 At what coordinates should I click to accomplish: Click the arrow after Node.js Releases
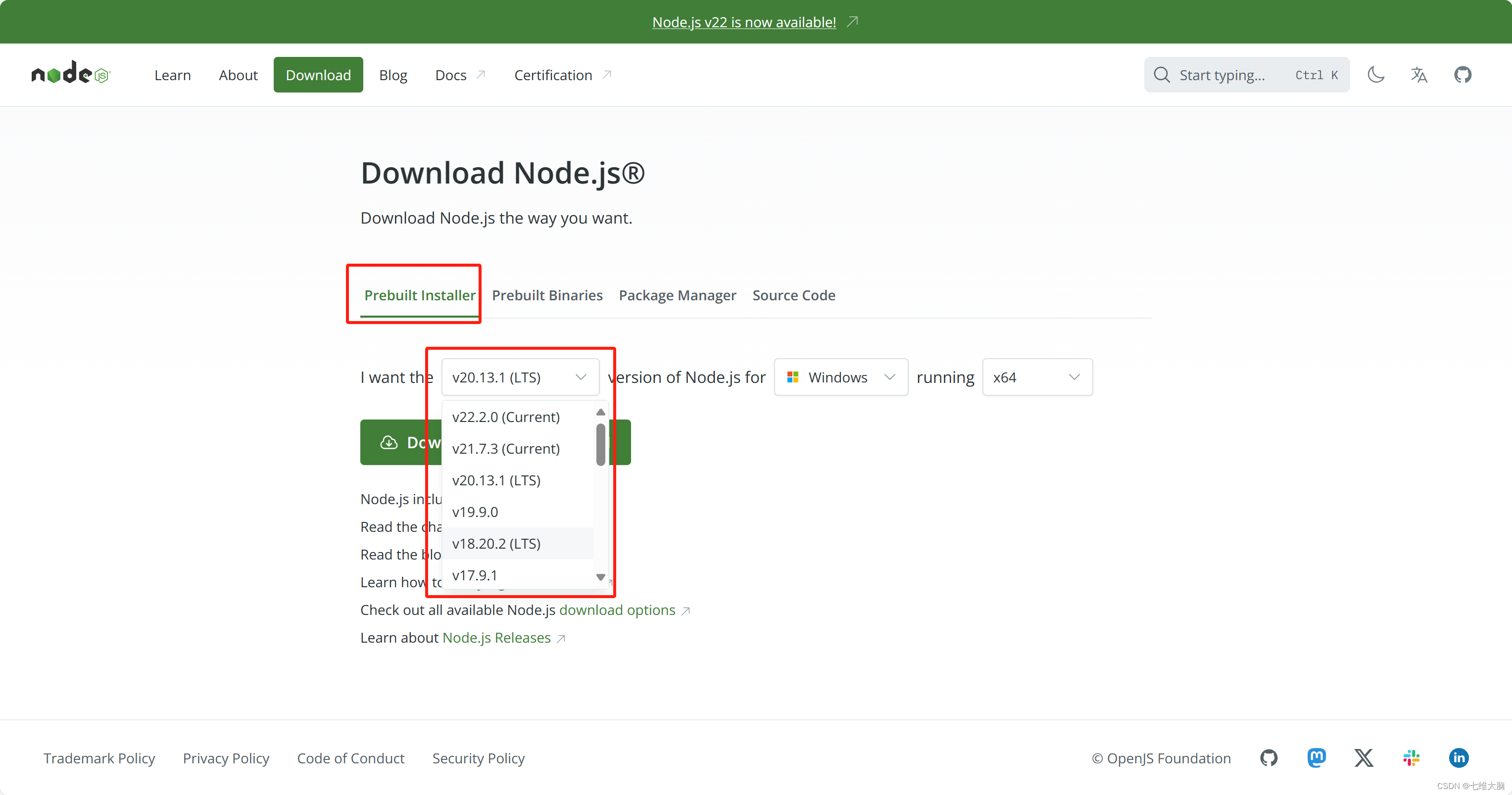(x=561, y=639)
